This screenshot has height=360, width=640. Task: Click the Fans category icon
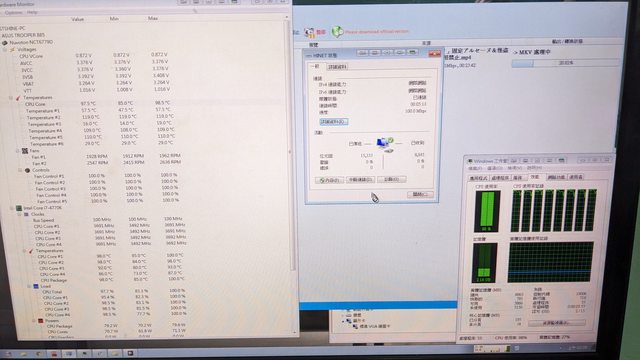(24, 151)
